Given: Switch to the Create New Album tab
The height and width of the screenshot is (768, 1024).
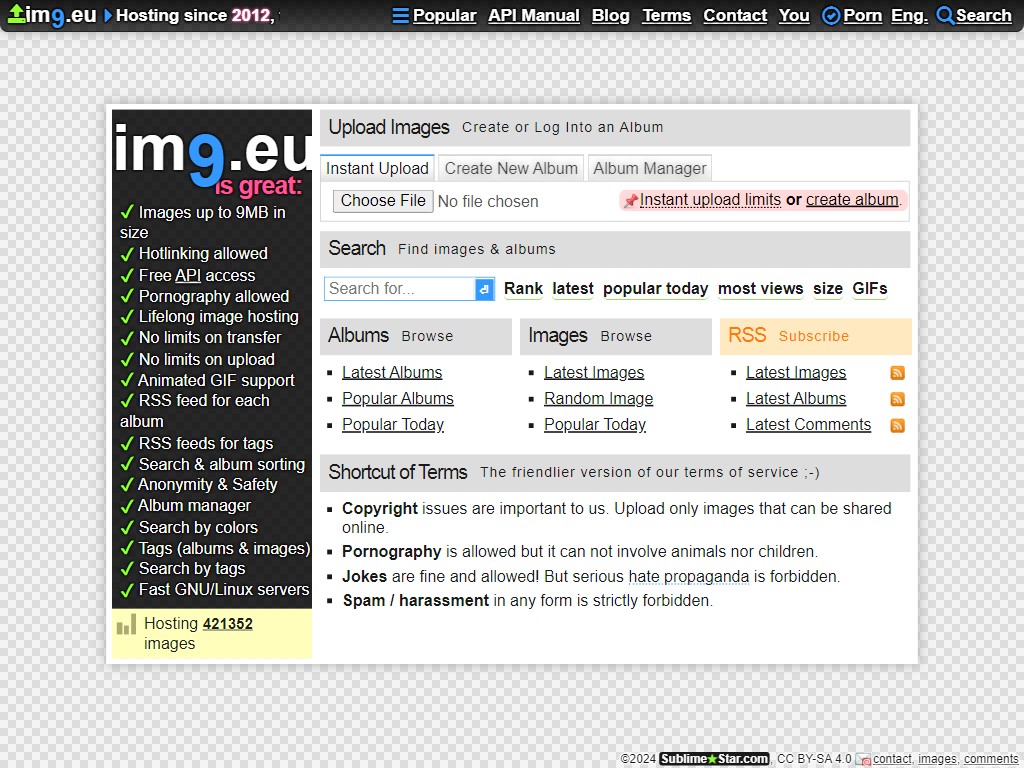Looking at the screenshot, I should pos(511,168).
